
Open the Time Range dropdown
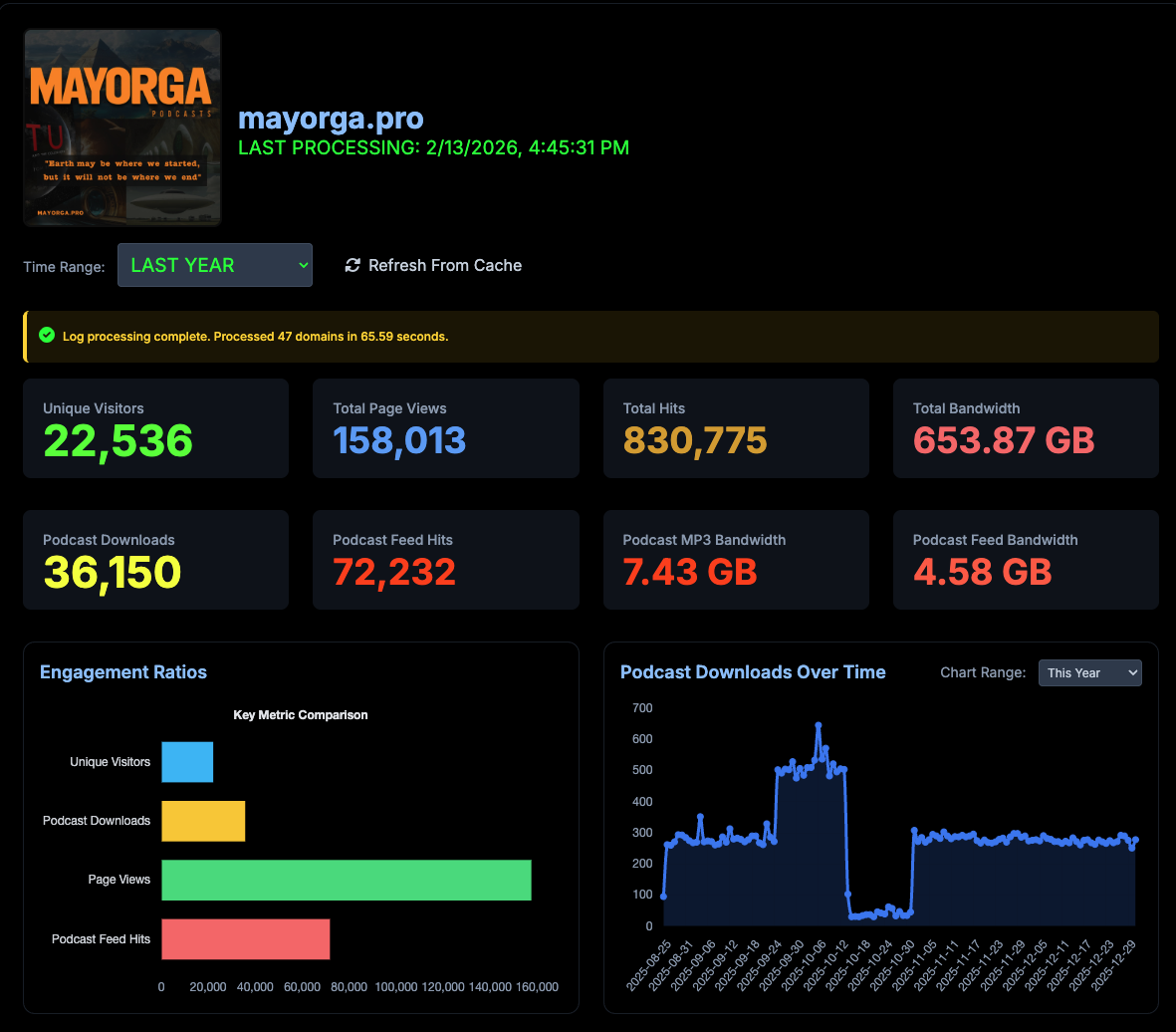pyautogui.click(x=215, y=265)
